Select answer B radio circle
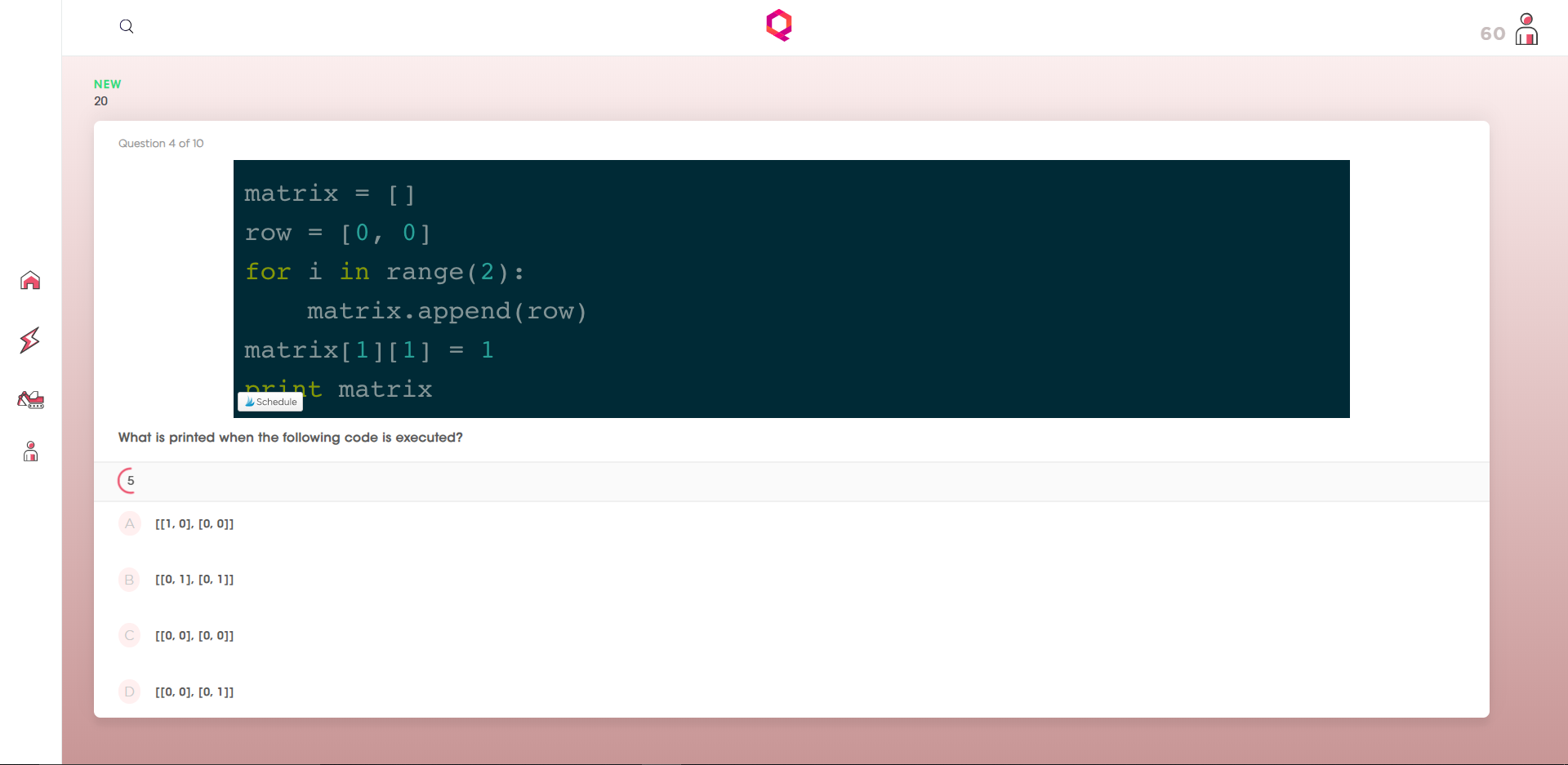The width and height of the screenshot is (1568, 765). [130, 580]
